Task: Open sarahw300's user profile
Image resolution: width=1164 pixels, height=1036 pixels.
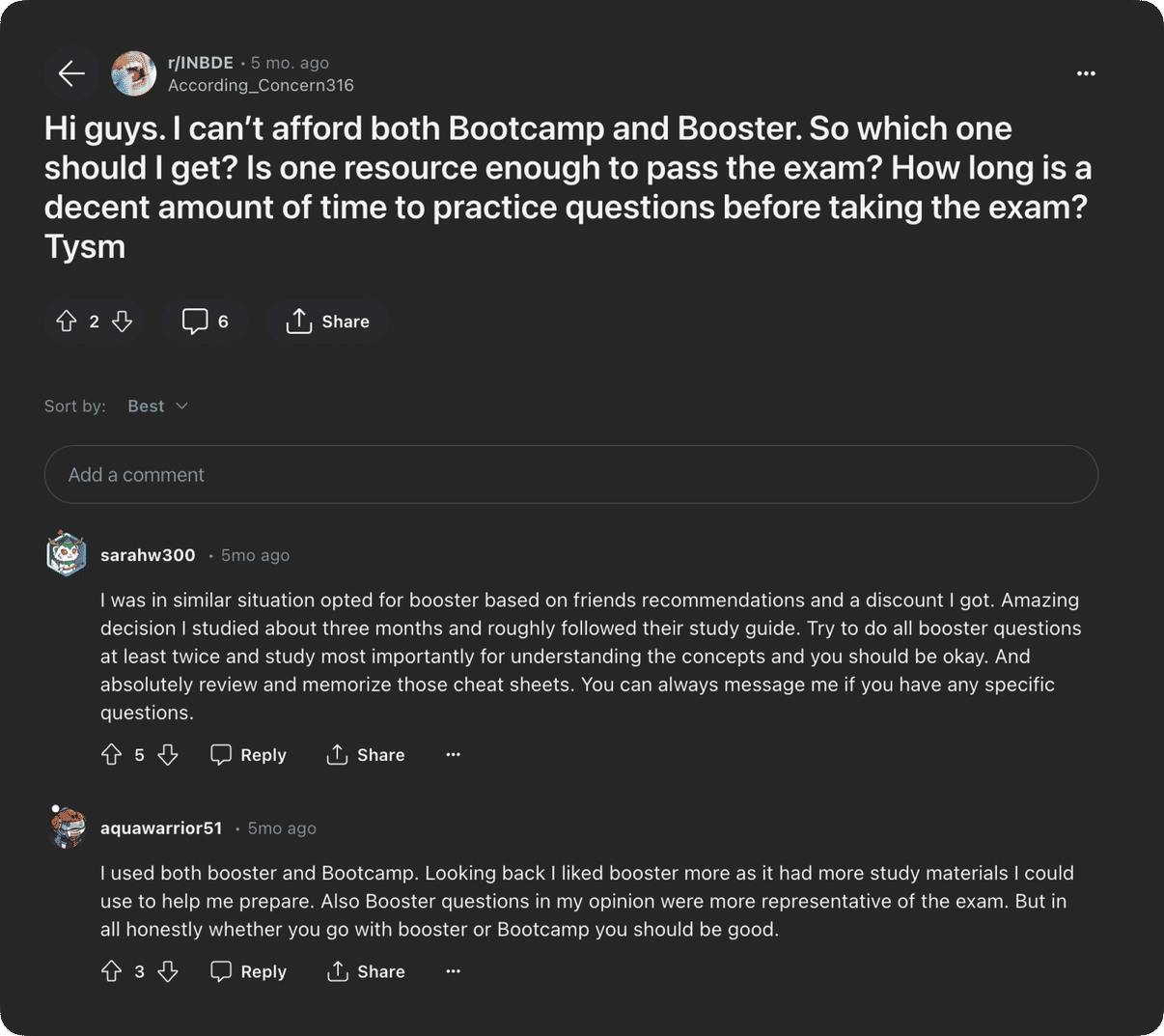Action: [x=148, y=555]
